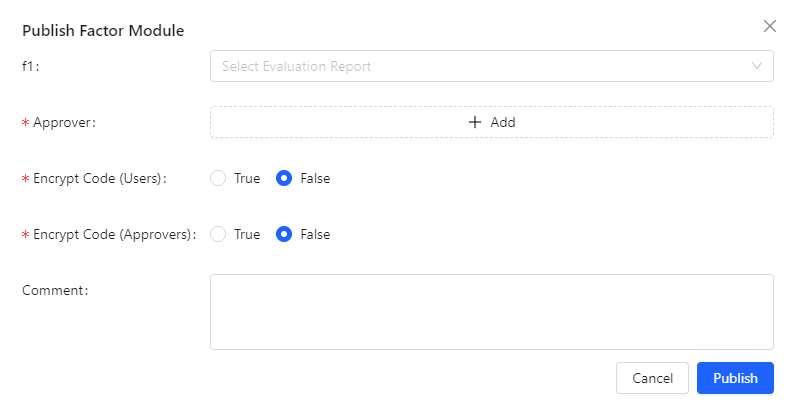
Task: Click the Publish Factor Module title
Action: pos(103,30)
